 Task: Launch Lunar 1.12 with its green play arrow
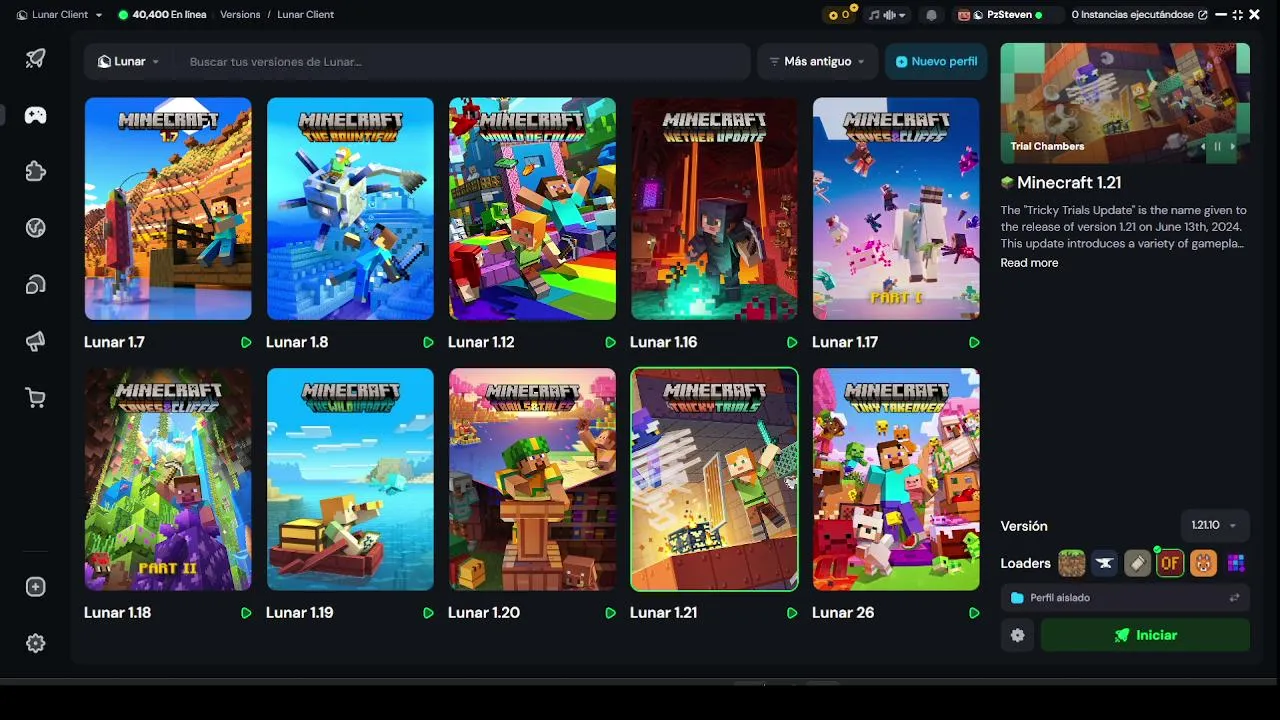point(610,342)
